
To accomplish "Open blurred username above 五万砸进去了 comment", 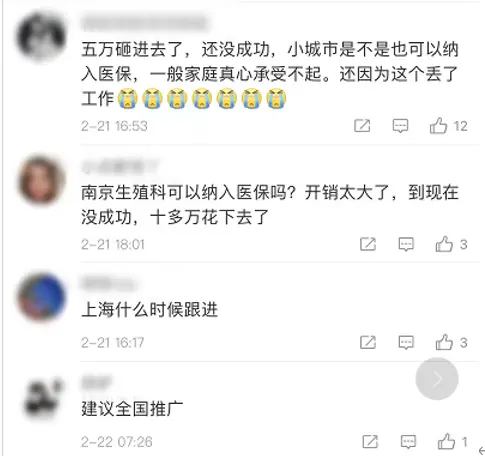I will click(145, 23).
